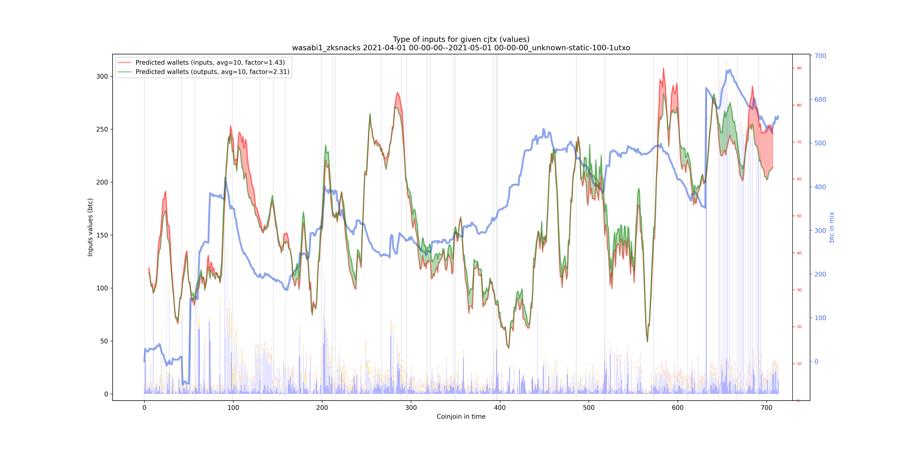
Task: Click small red axis tick label '10'
Action: tap(798, 364)
